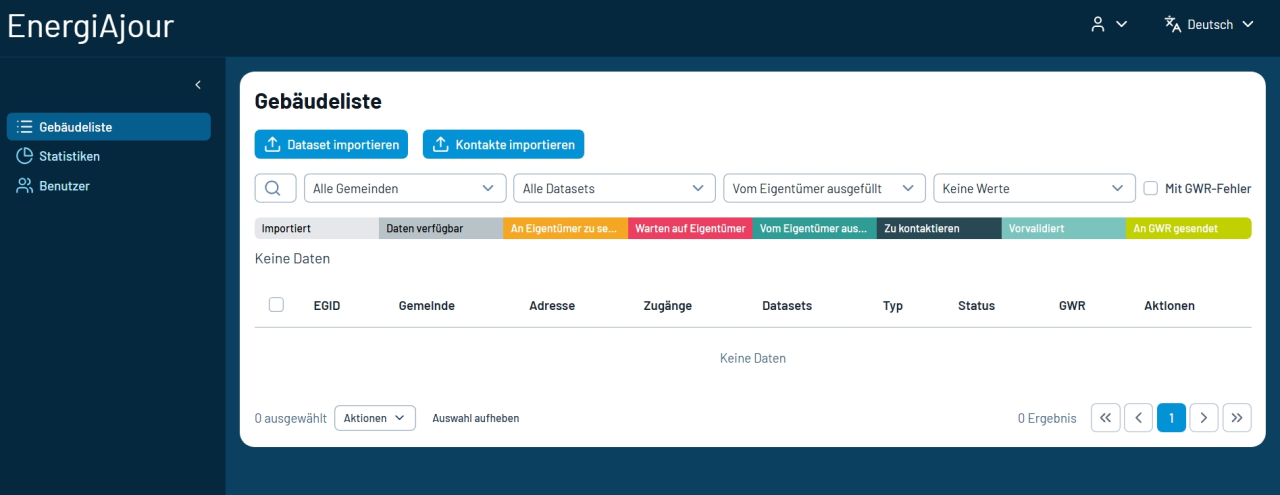The width and height of the screenshot is (1280, 495).
Task: Go to the first page of results
Action: tap(1105, 418)
